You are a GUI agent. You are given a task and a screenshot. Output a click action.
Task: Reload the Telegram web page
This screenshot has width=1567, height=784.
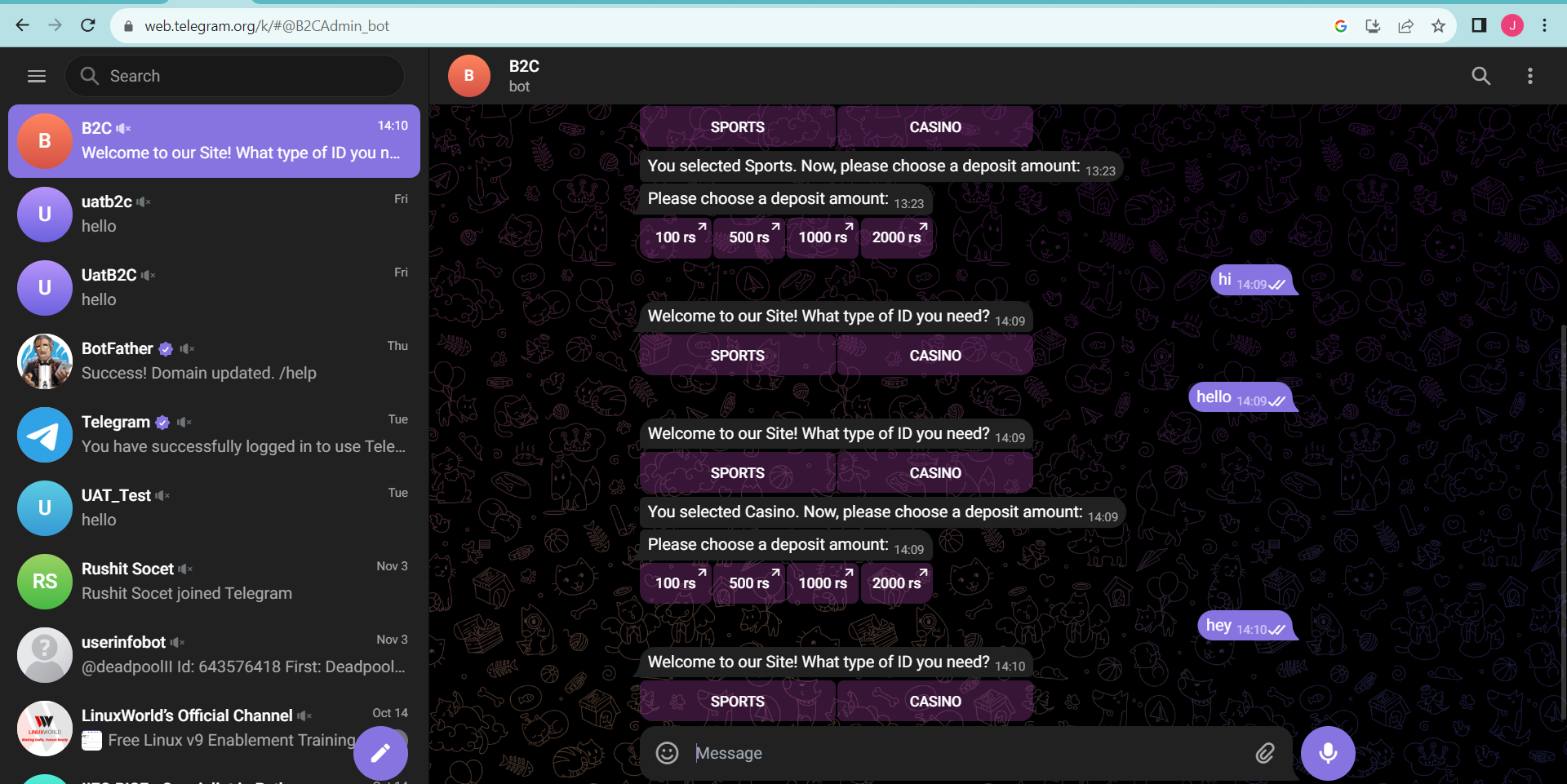88,25
